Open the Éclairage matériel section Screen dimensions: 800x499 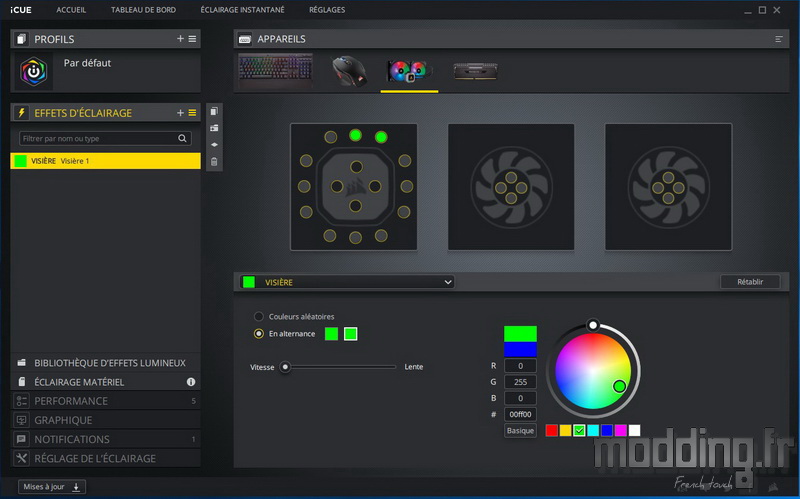click(106, 382)
